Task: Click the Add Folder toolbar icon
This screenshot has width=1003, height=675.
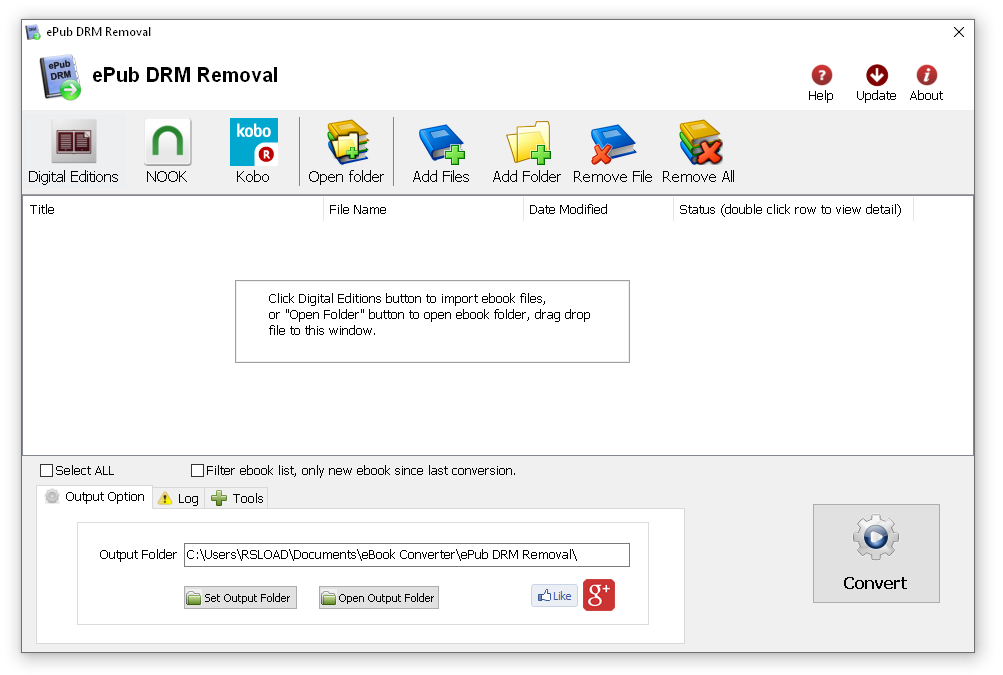Action: point(526,150)
